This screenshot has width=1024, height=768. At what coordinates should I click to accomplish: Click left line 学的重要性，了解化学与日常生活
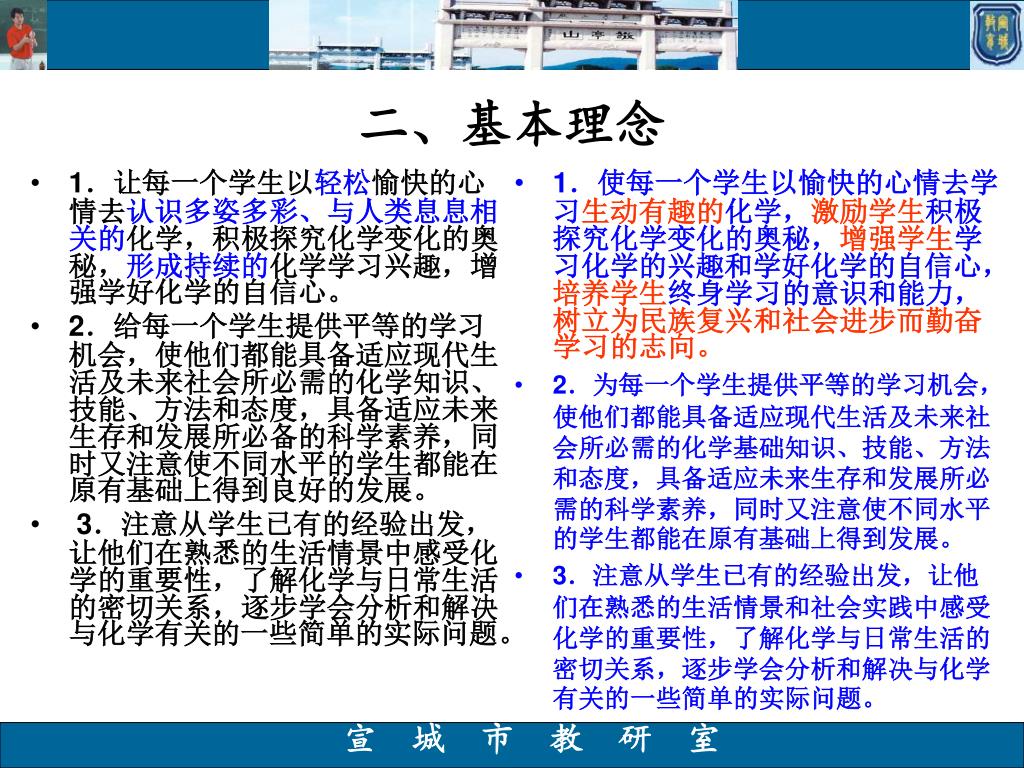283,580
